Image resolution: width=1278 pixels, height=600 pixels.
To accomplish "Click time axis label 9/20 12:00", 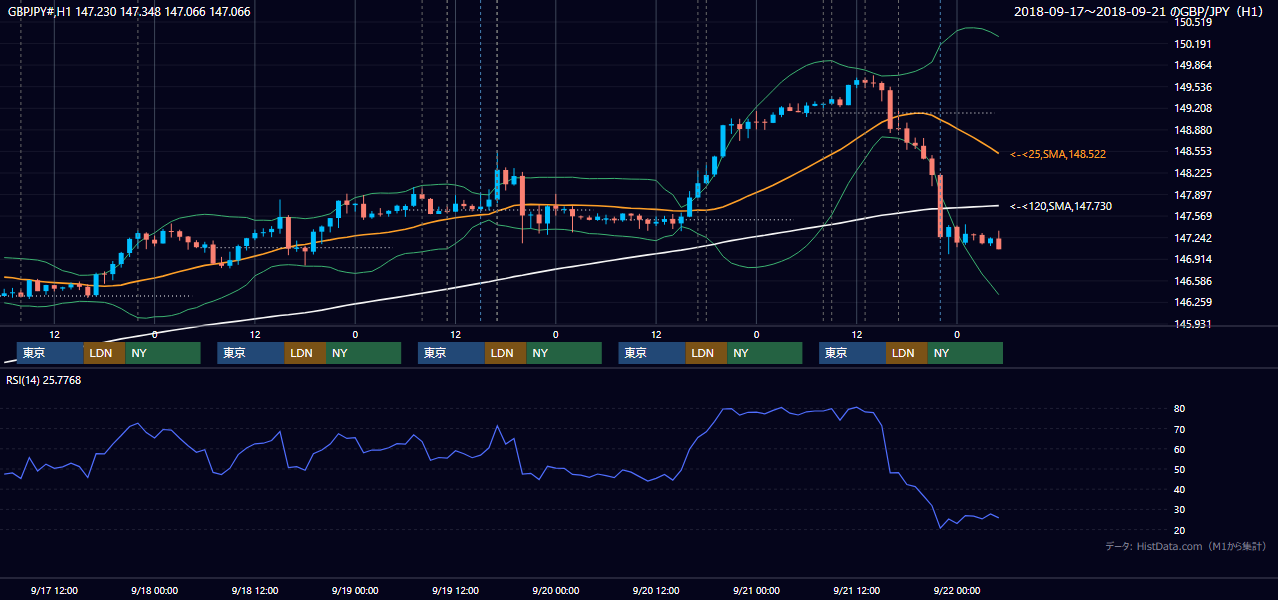I will pyautogui.click(x=655, y=591).
